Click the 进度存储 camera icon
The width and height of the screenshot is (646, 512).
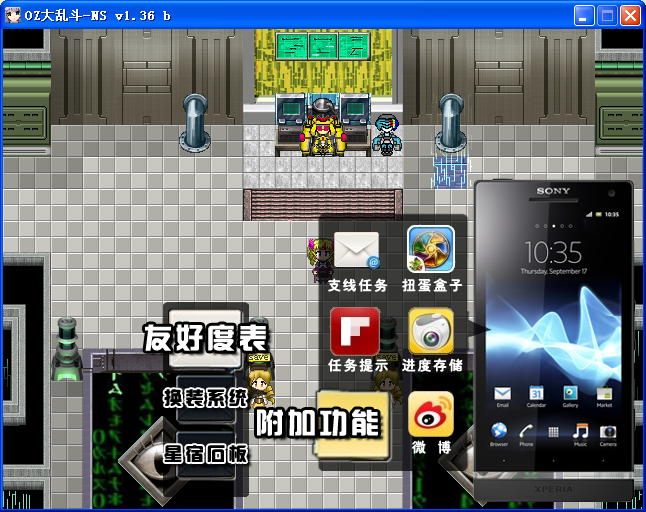(431, 331)
